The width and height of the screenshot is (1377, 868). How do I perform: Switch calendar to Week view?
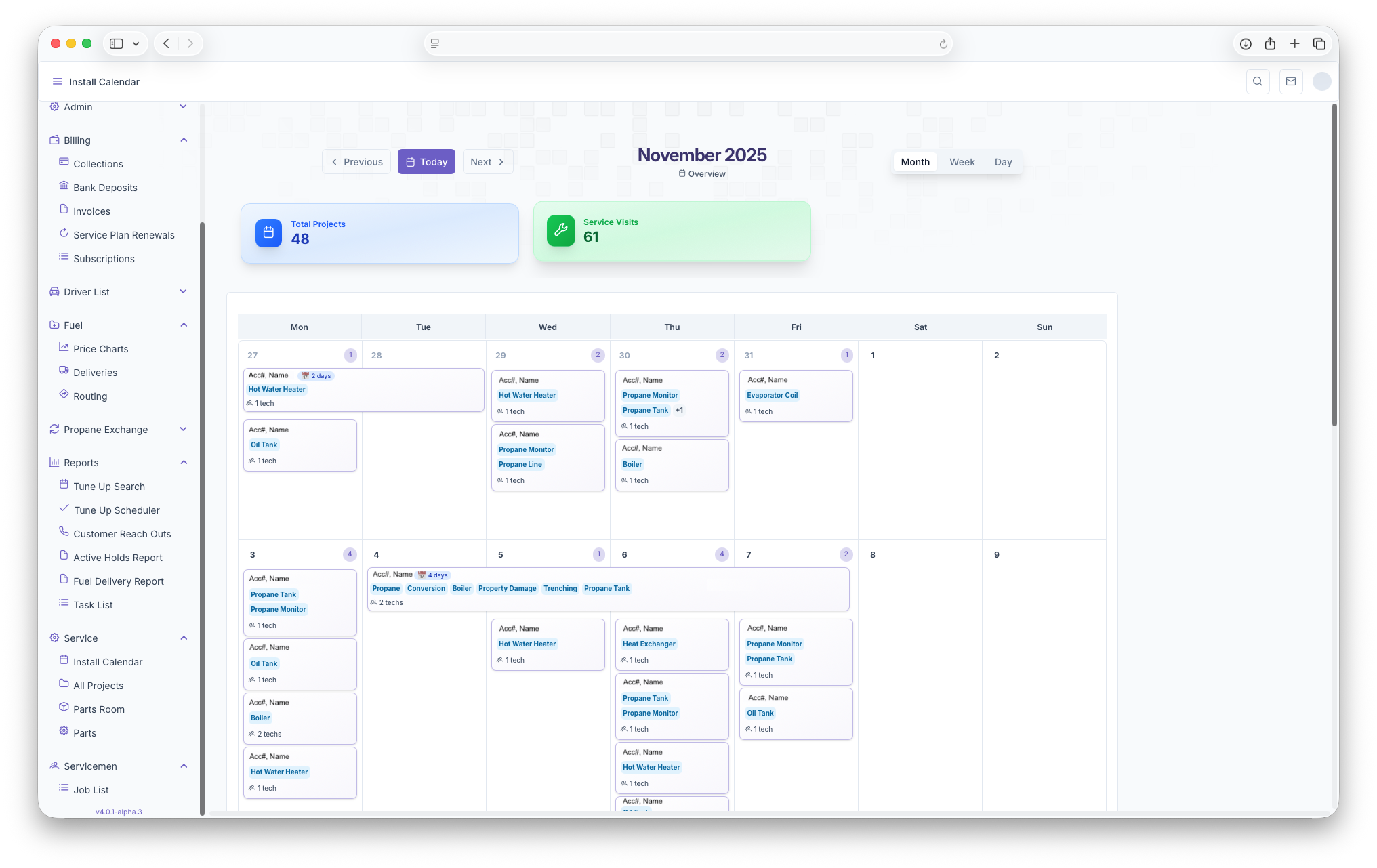click(x=962, y=162)
